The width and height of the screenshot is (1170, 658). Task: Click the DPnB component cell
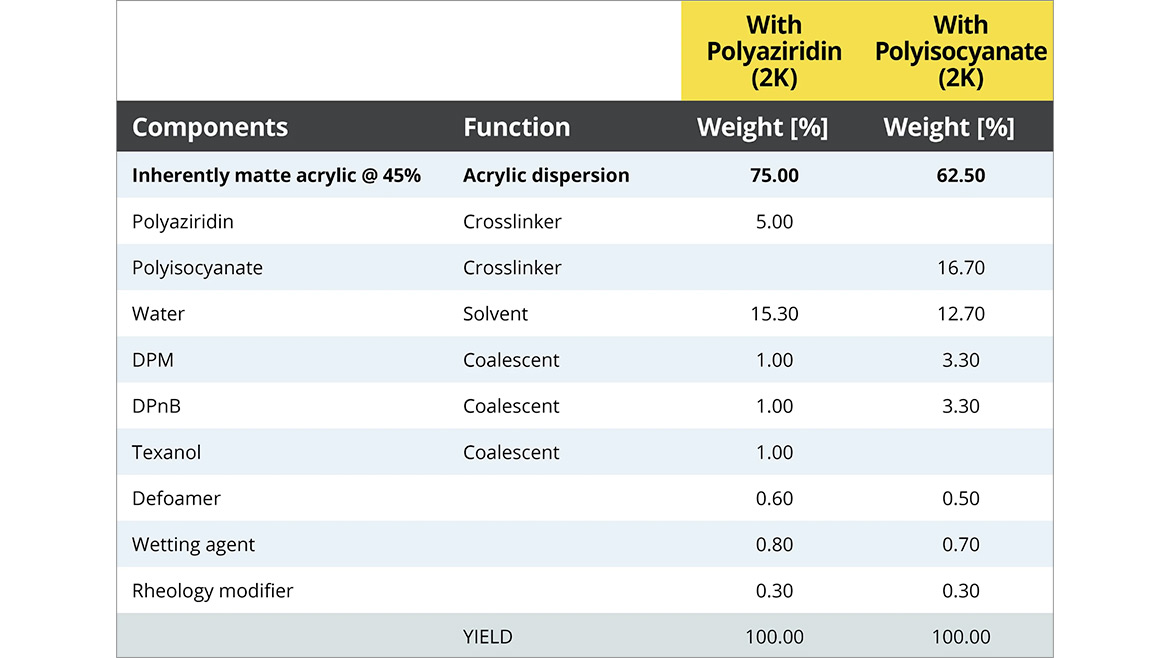(x=158, y=406)
